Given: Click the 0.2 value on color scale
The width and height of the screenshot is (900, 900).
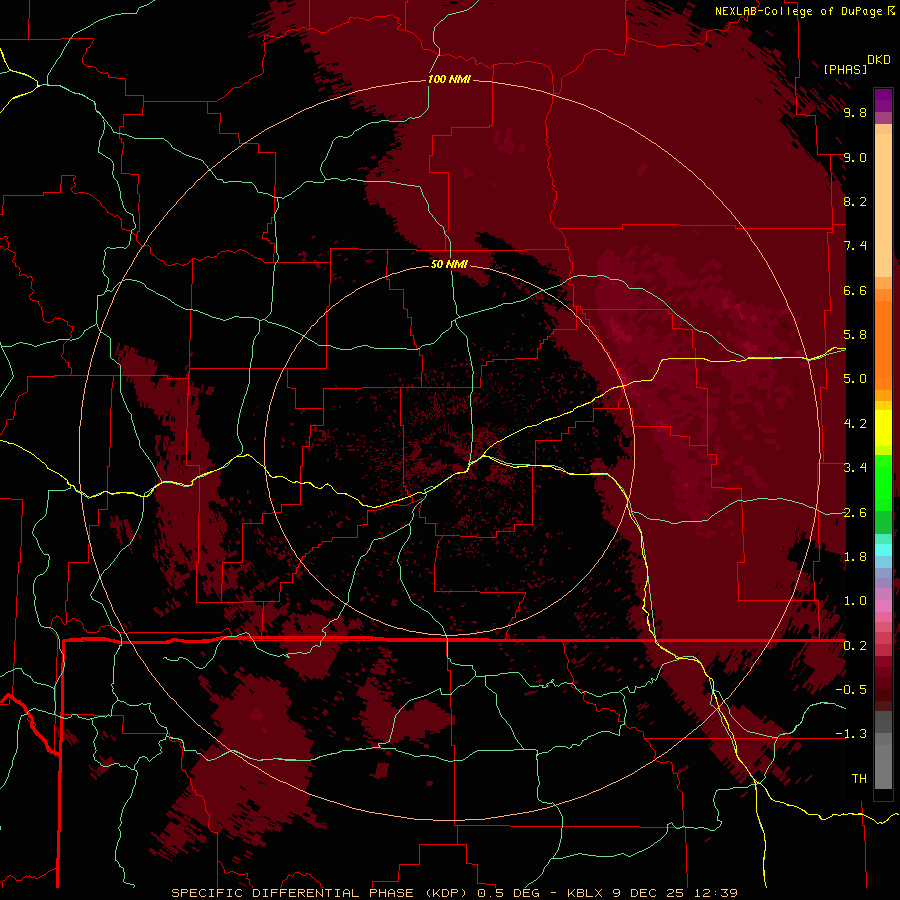Looking at the screenshot, I should pyautogui.click(x=855, y=646).
